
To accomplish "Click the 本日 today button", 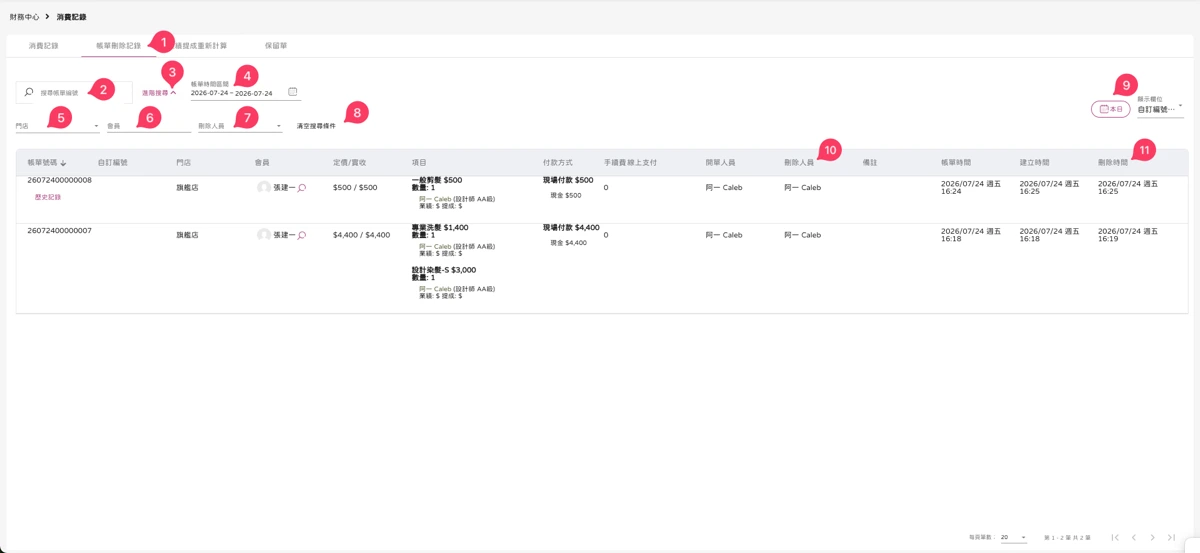I will click(1111, 109).
